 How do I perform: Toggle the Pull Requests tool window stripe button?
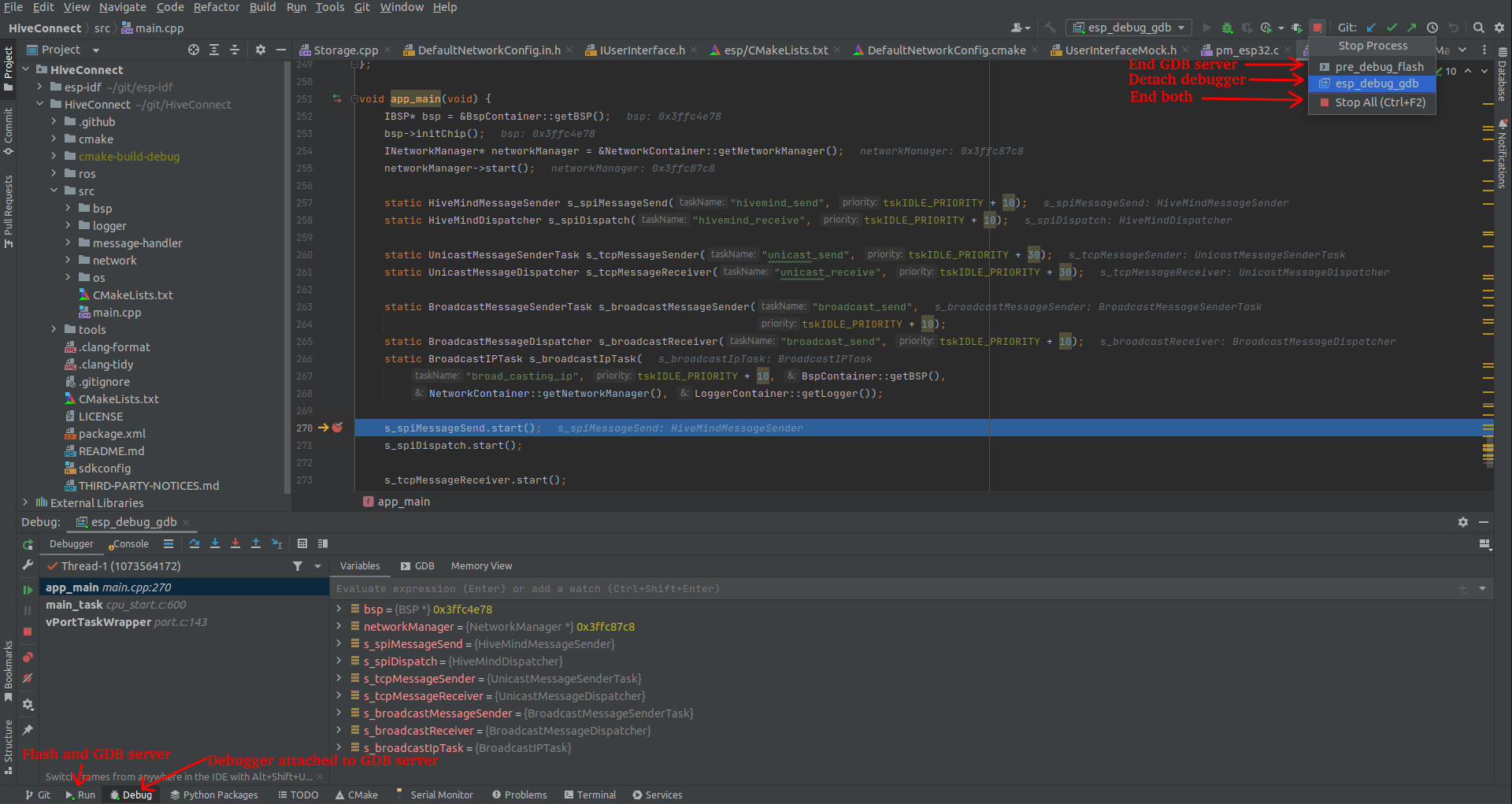point(8,211)
